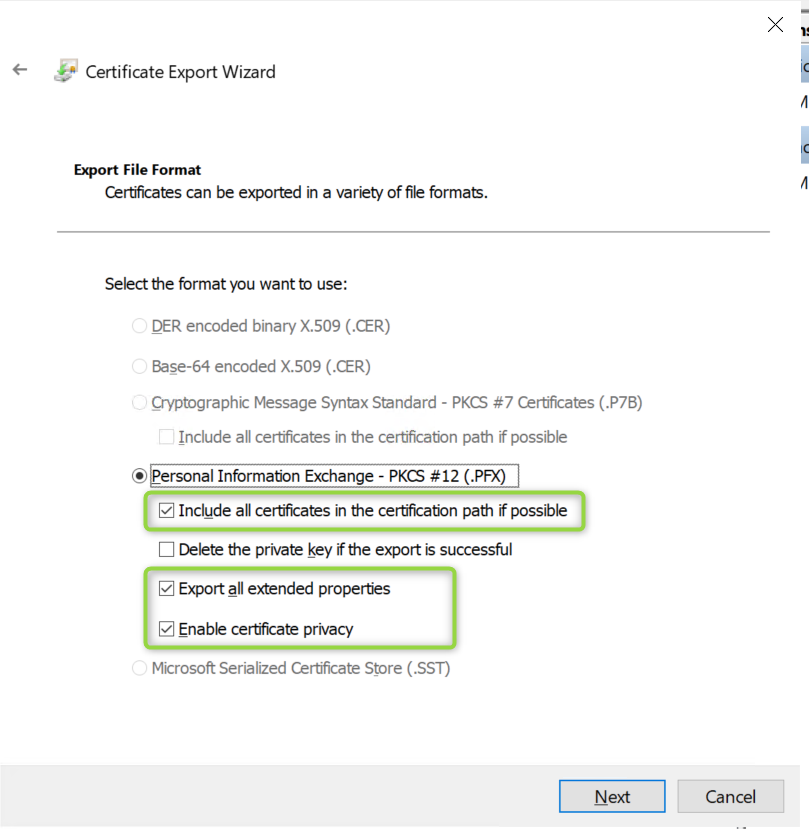
Task: Close the Certificate Export Wizard window
Action: click(775, 25)
